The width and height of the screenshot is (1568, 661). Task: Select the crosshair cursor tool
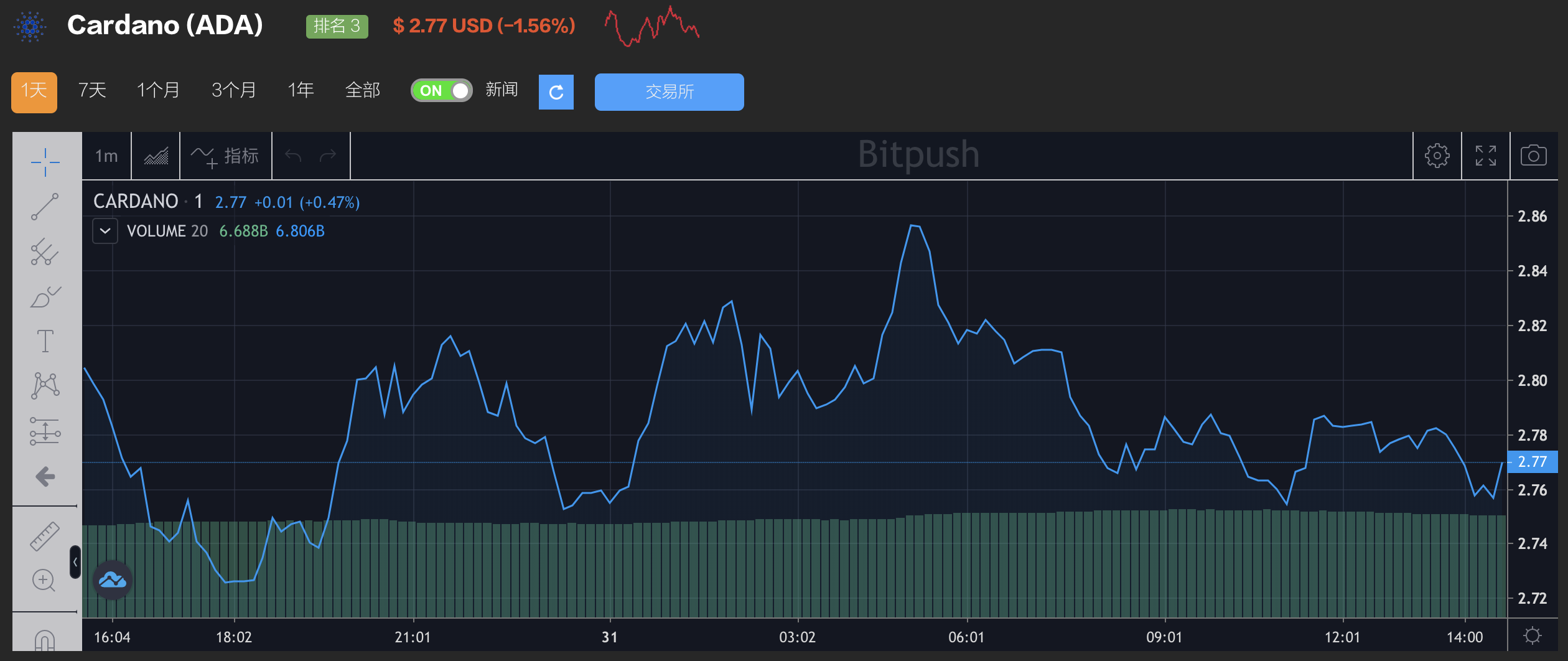pyautogui.click(x=45, y=162)
